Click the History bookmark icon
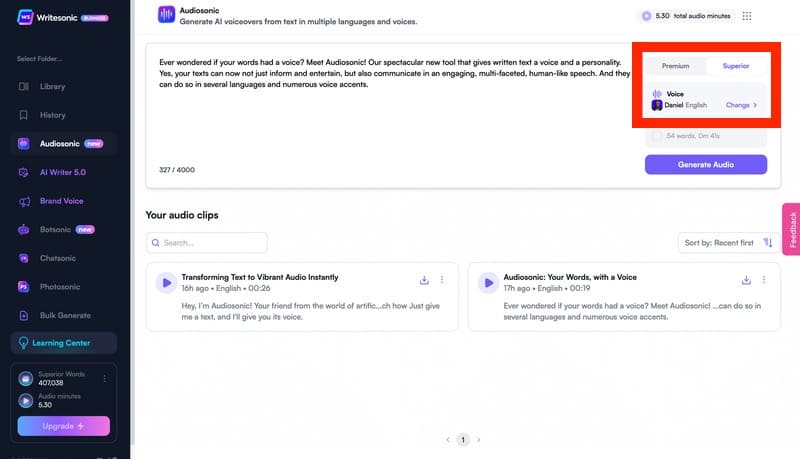This screenshot has height=459, width=800. point(23,115)
